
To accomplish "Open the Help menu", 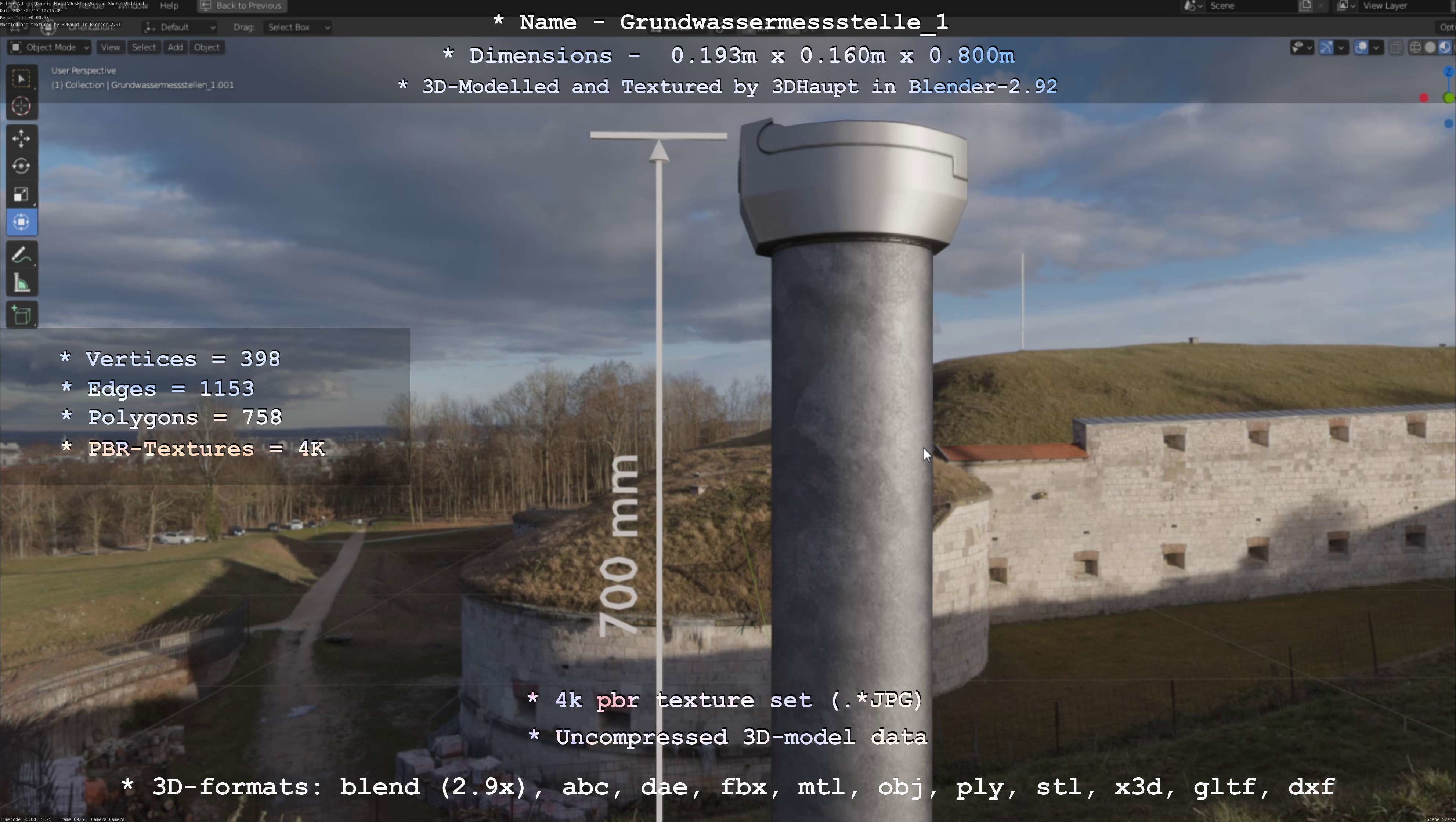I will tap(169, 6).
